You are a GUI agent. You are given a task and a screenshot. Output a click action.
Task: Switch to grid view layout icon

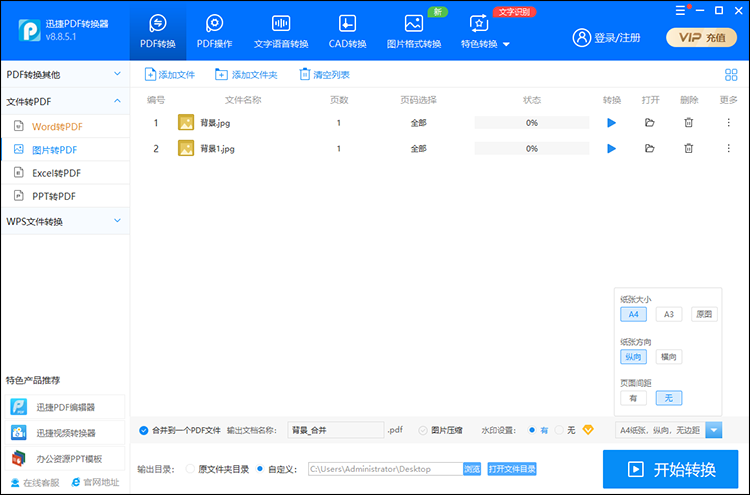[x=731, y=75]
